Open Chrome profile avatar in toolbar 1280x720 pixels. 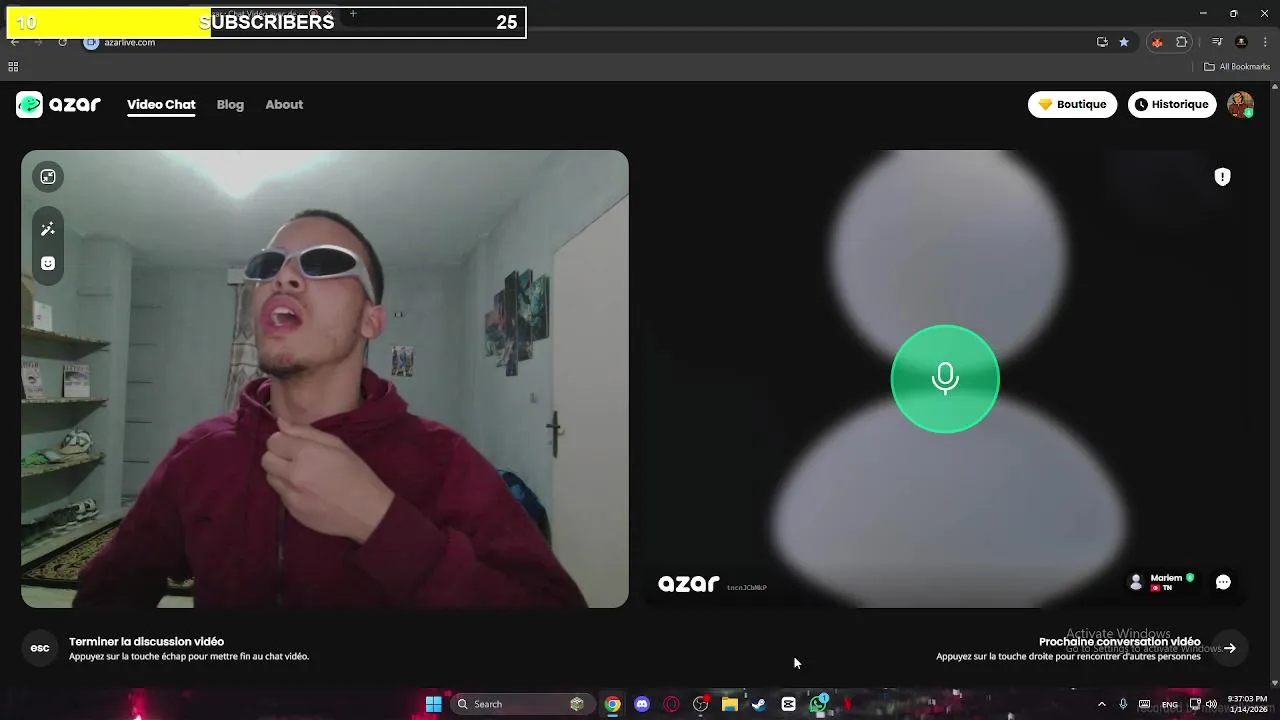1241,42
